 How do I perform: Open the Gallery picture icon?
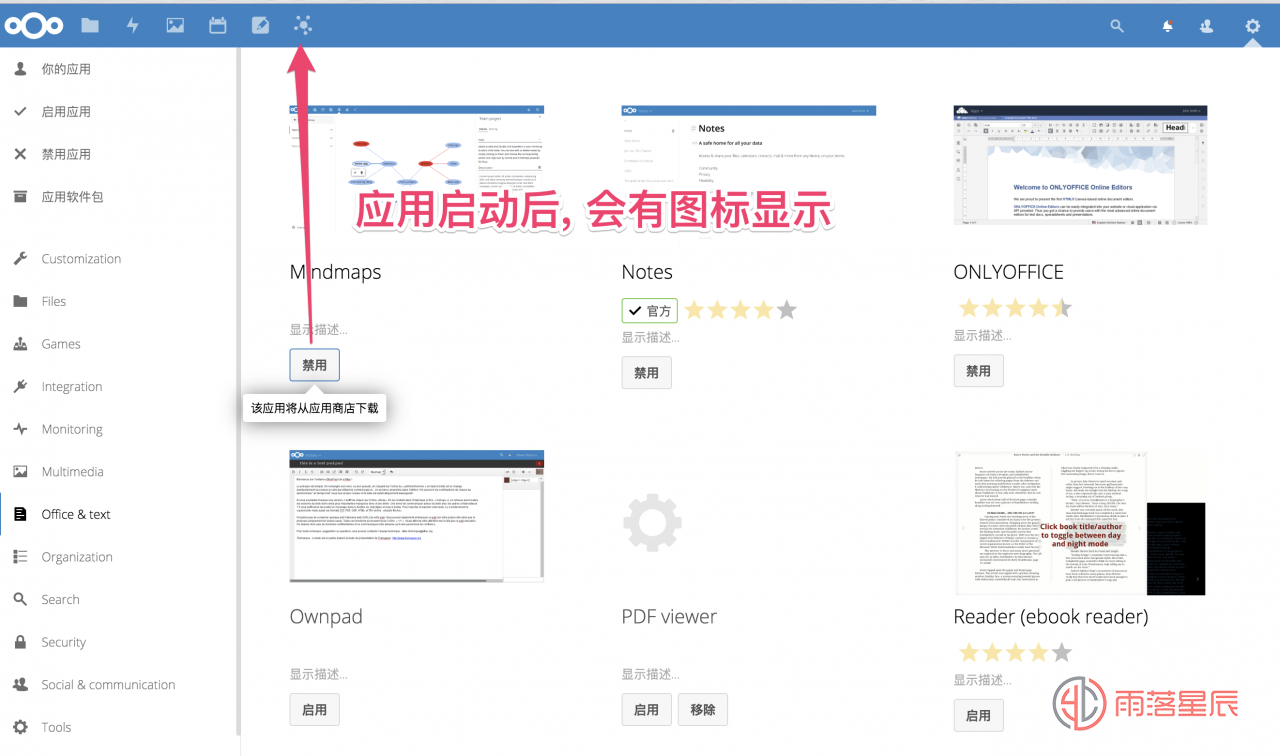[175, 26]
